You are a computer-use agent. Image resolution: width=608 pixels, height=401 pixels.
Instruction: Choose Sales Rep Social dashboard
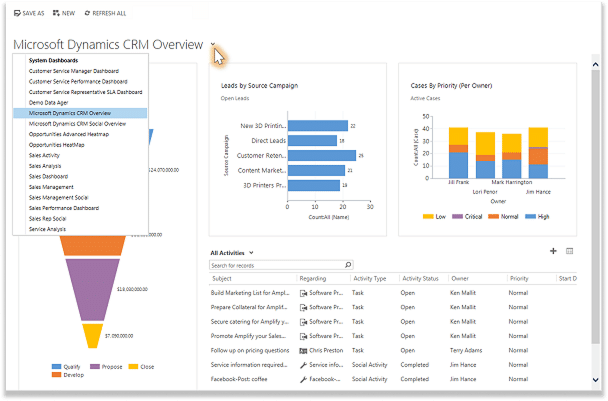[47, 219]
